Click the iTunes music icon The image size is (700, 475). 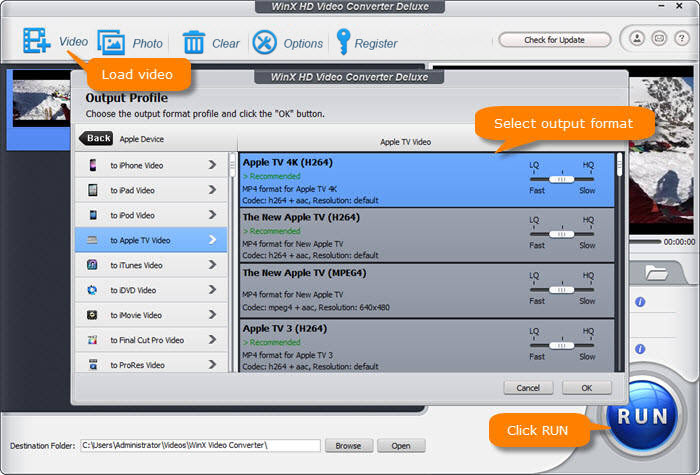tap(92, 265)
